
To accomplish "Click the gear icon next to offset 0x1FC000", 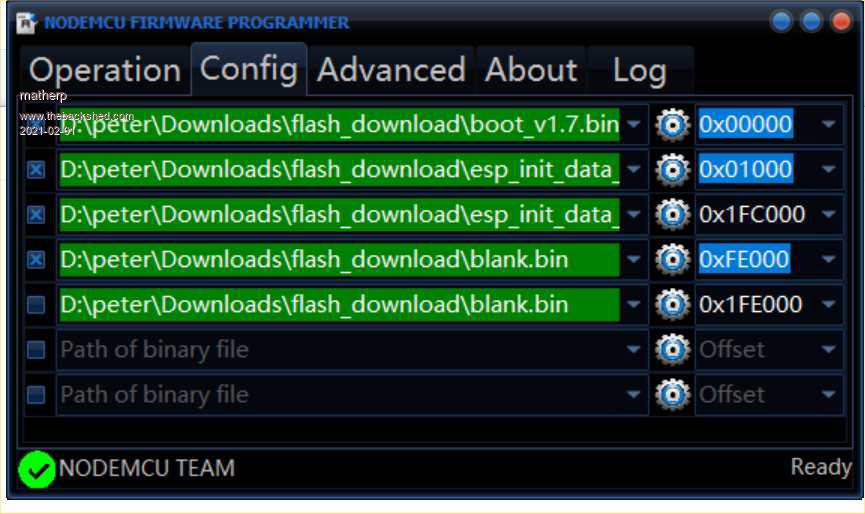I will click(x=673, y=215).
